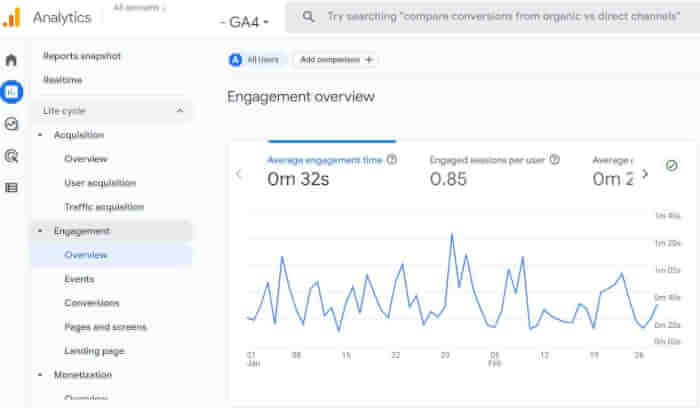Click the Add comparison button
Screen dimensions: 700x408
pyautogui.click(x=335, y=60)
